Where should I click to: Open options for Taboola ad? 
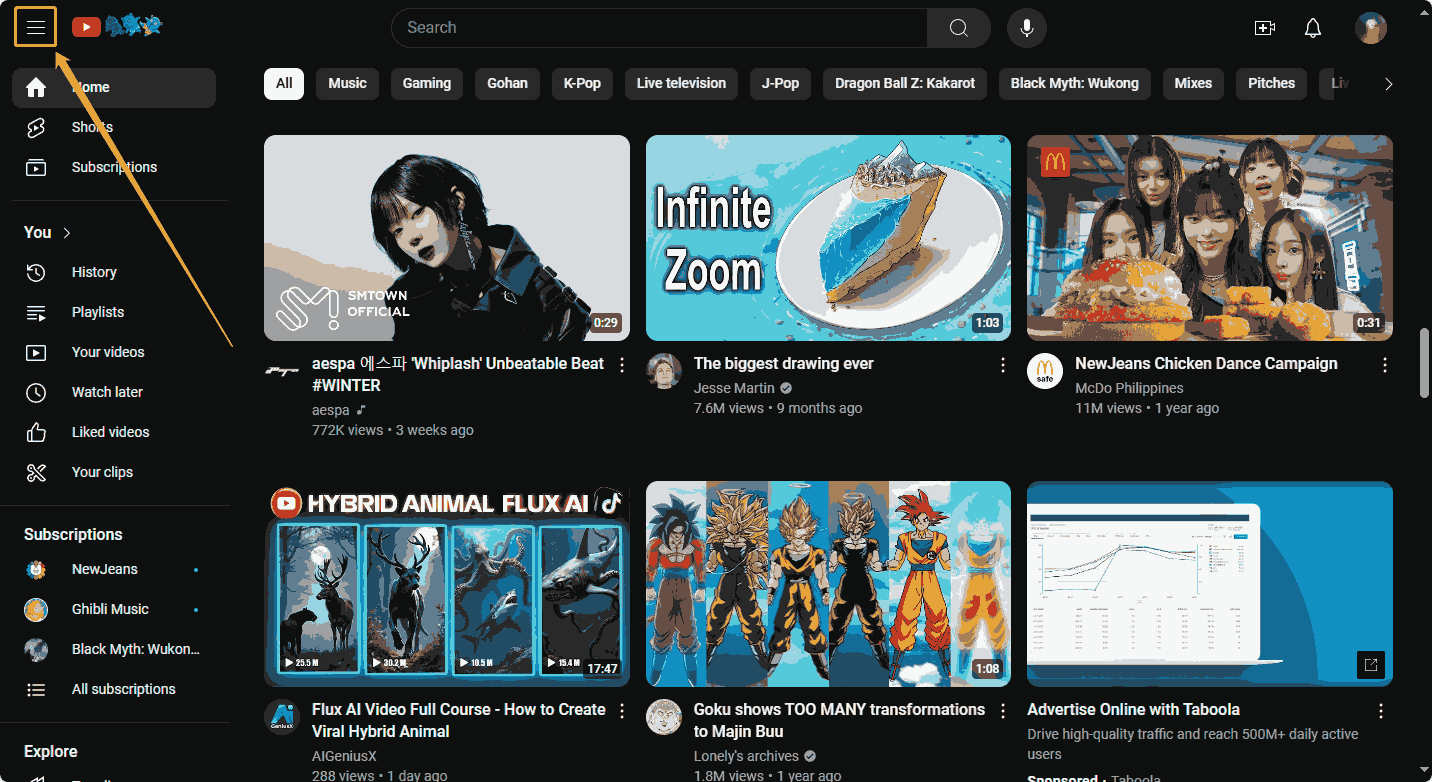pos(1381,711)
